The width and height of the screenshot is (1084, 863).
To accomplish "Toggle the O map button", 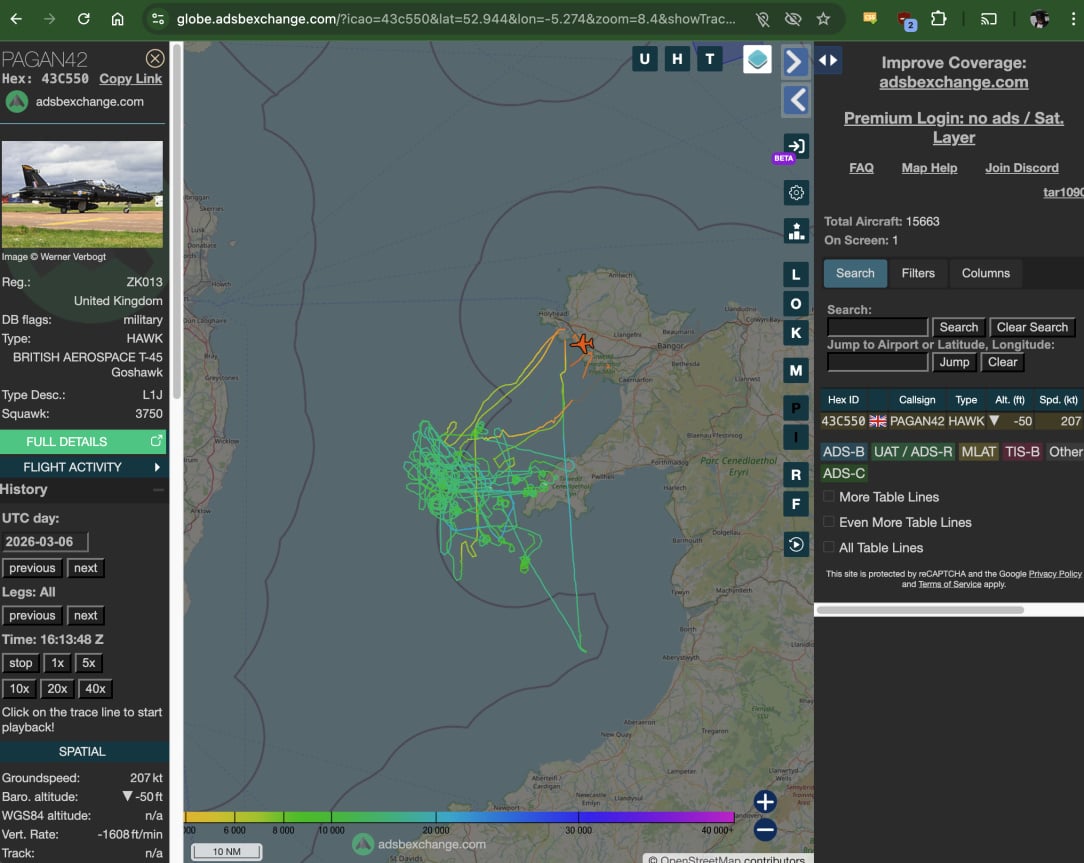I will point(796,304).
